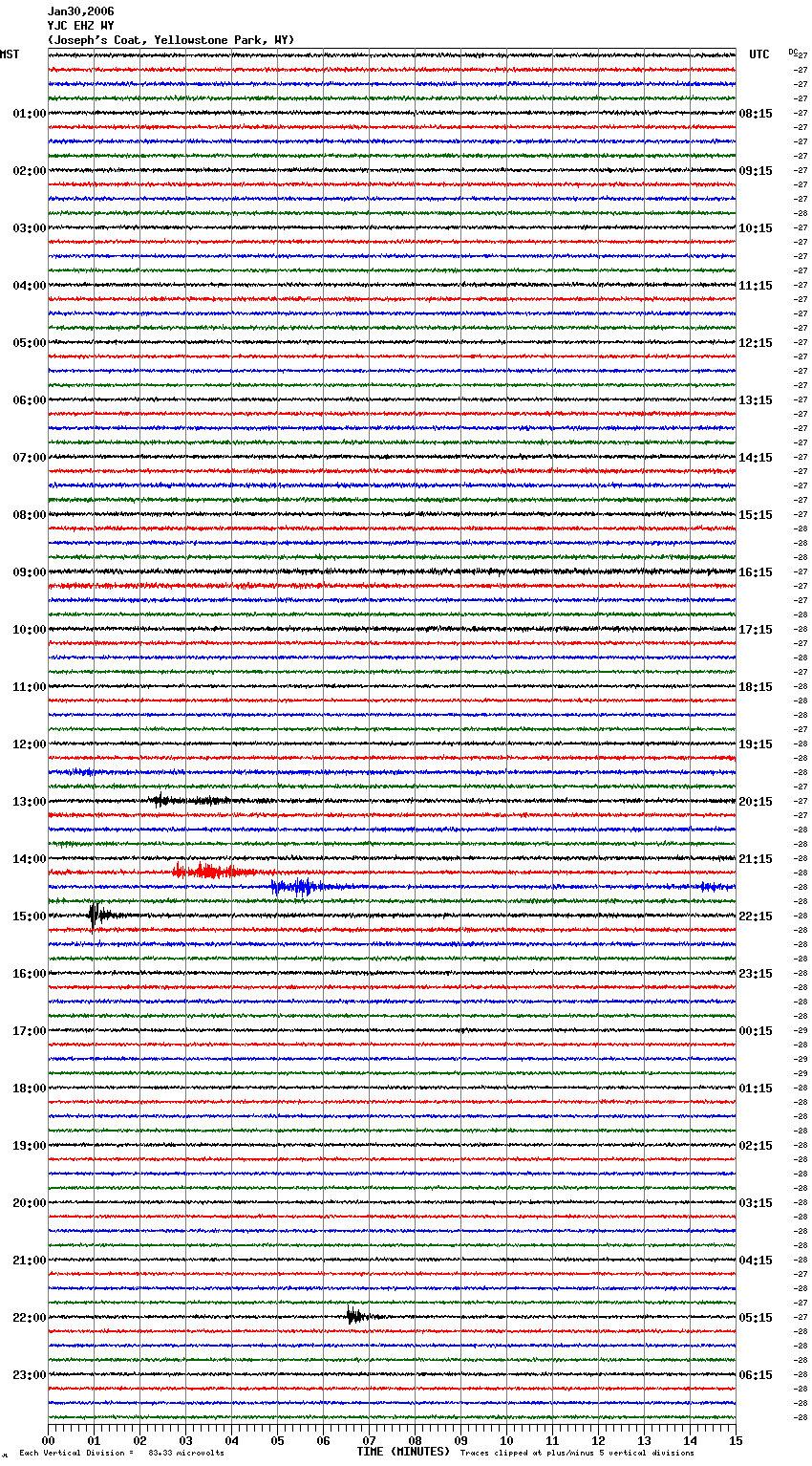Click the 05:15 UTC time label
This screenshot has height=1466, width=812.
click(x=756, y=1318)
